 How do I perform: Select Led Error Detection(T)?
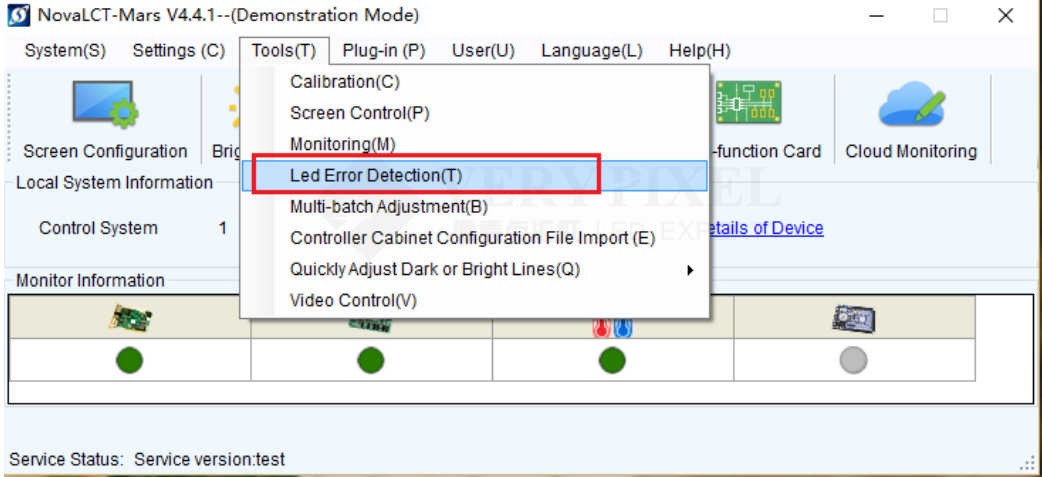coord(474,175)
